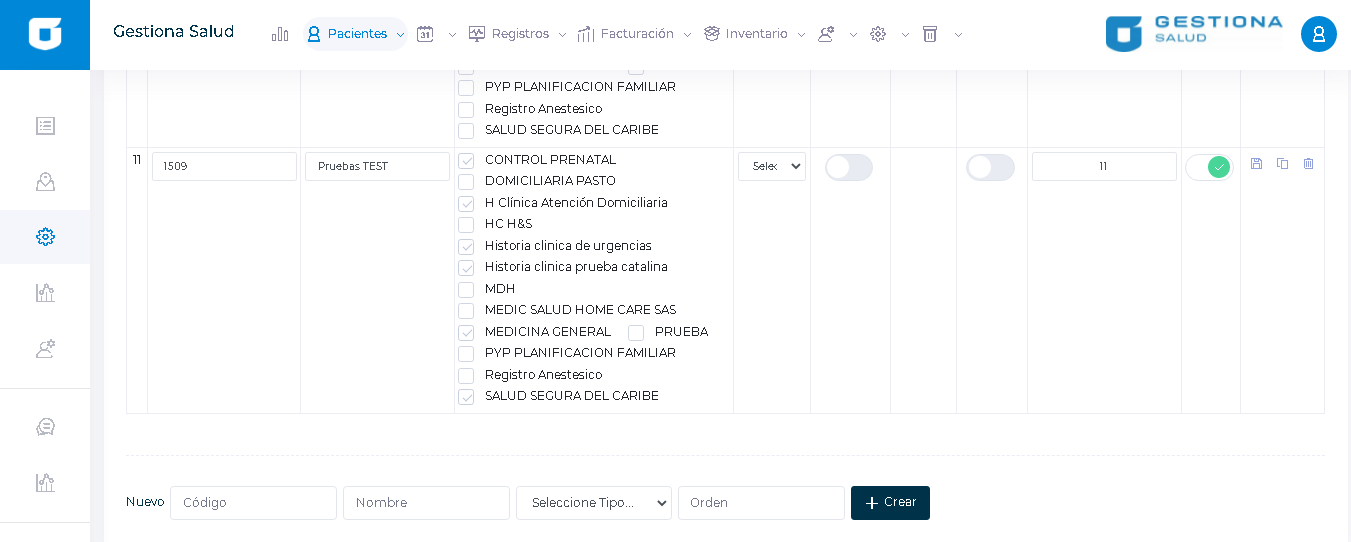Viewport: 1351px width, 542px height.
Task: Open the Inventario menu
Action: click(755, 34)
